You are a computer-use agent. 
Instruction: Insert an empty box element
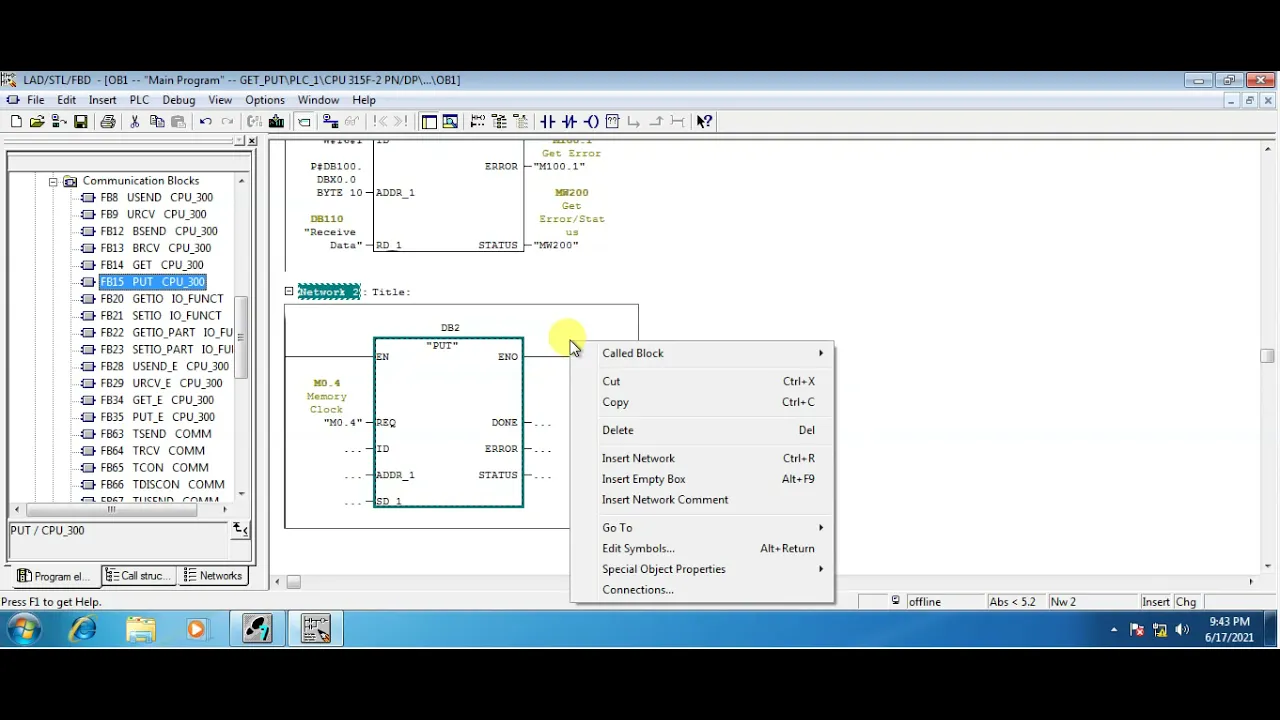click(613, 122)
